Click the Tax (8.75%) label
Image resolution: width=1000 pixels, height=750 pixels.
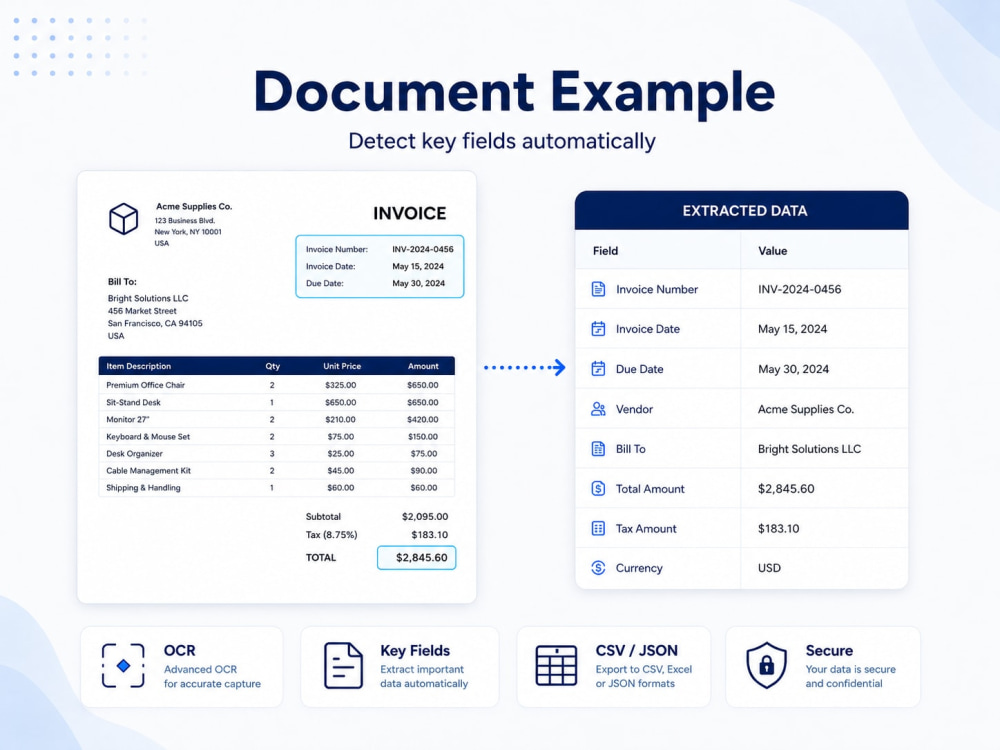tap(332, 535)
